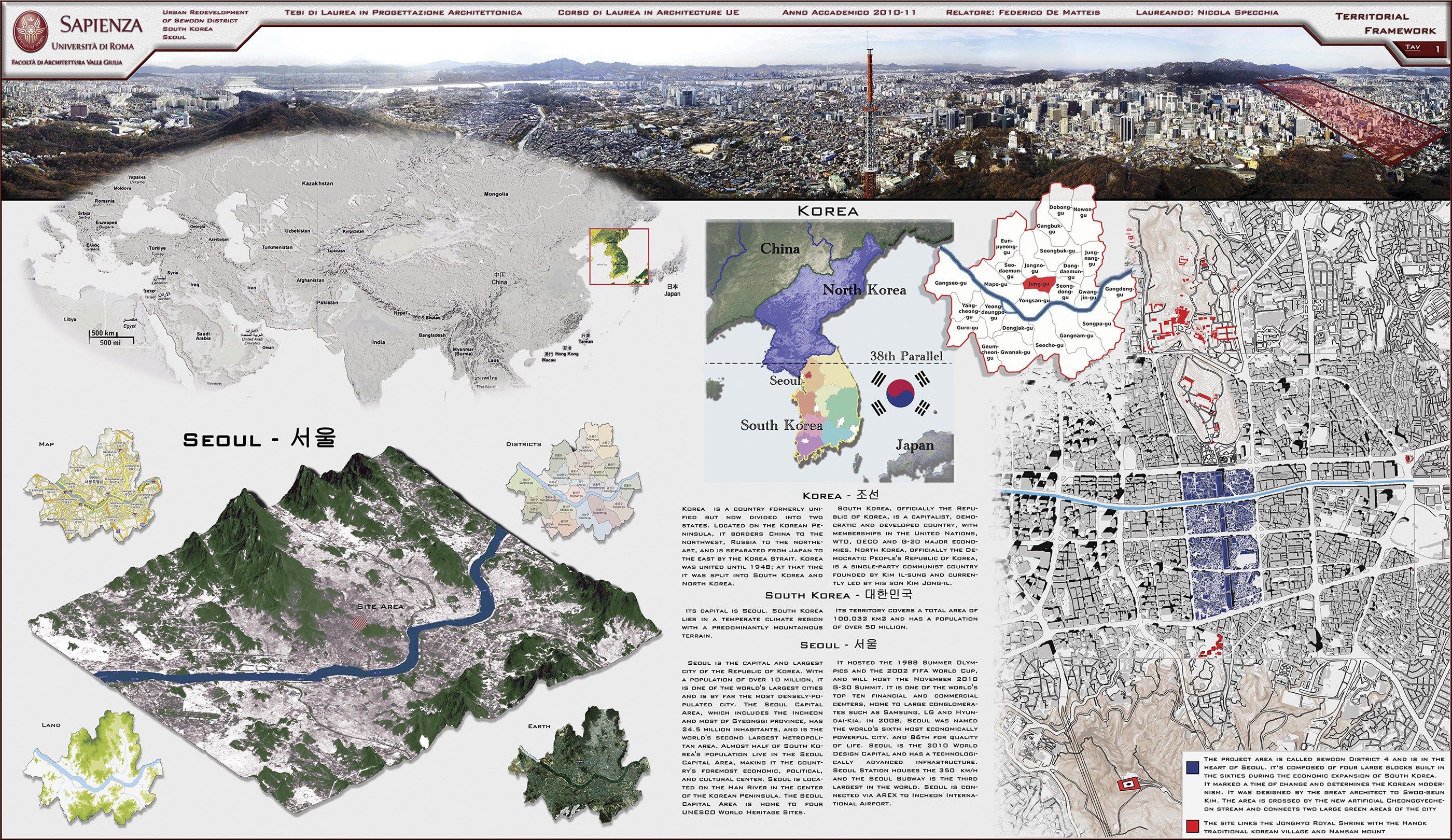Viewport: 1452px width, 840px height.
Task: Click the 'Earth' thumbnail caption
Action: [x=539, y=726]
